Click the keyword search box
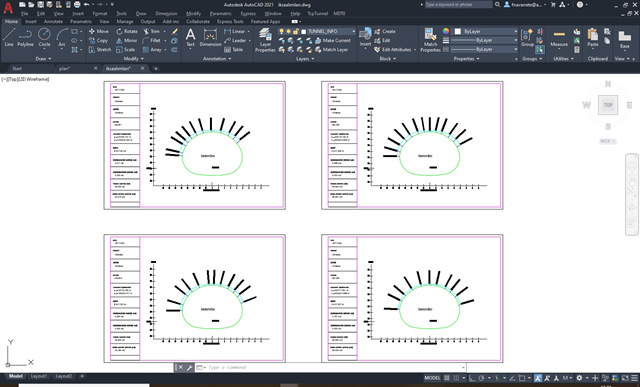Screen dimensions: 640x387 click(458, 4)
